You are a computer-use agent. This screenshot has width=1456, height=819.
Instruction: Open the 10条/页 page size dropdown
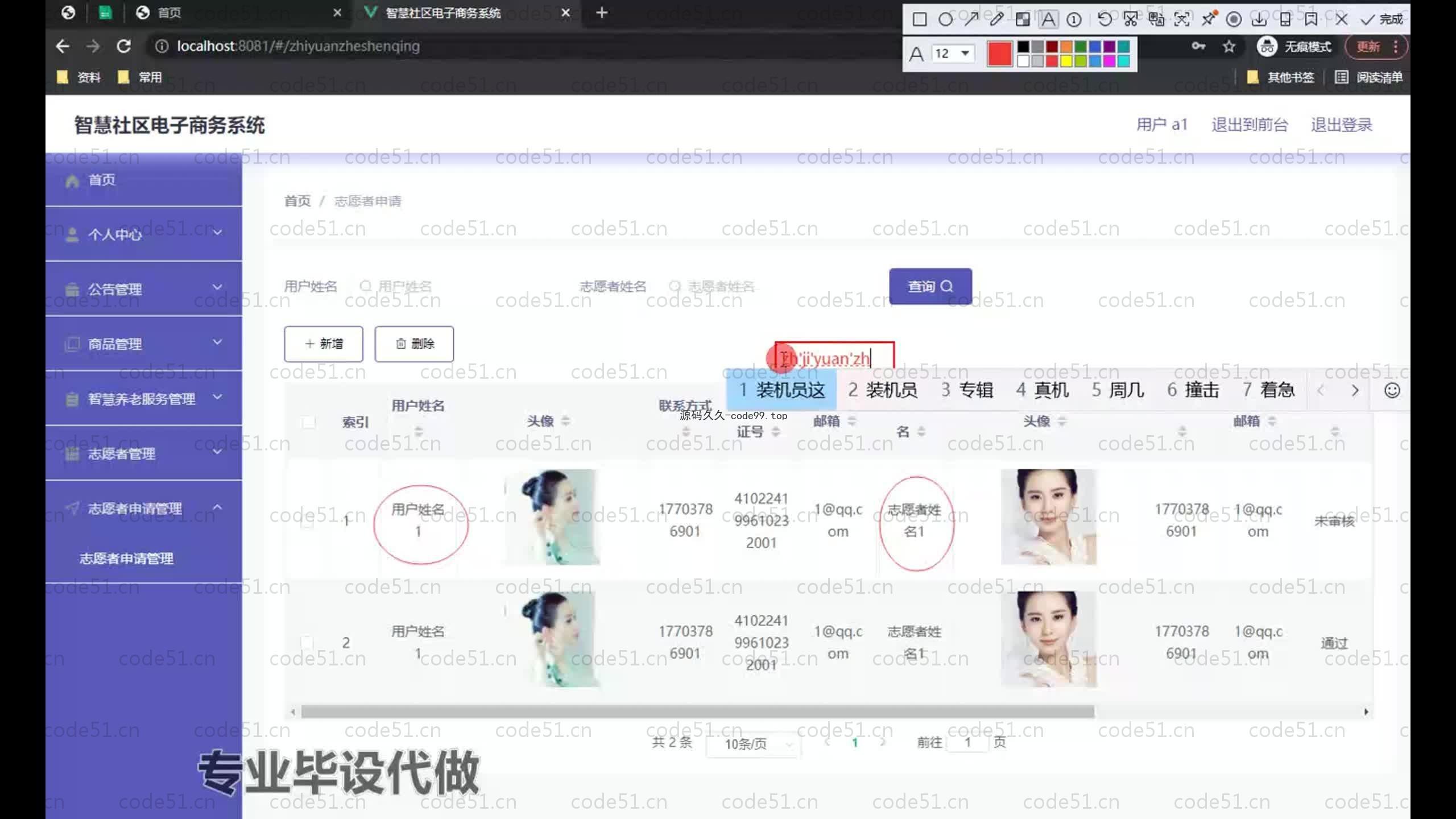753,744
